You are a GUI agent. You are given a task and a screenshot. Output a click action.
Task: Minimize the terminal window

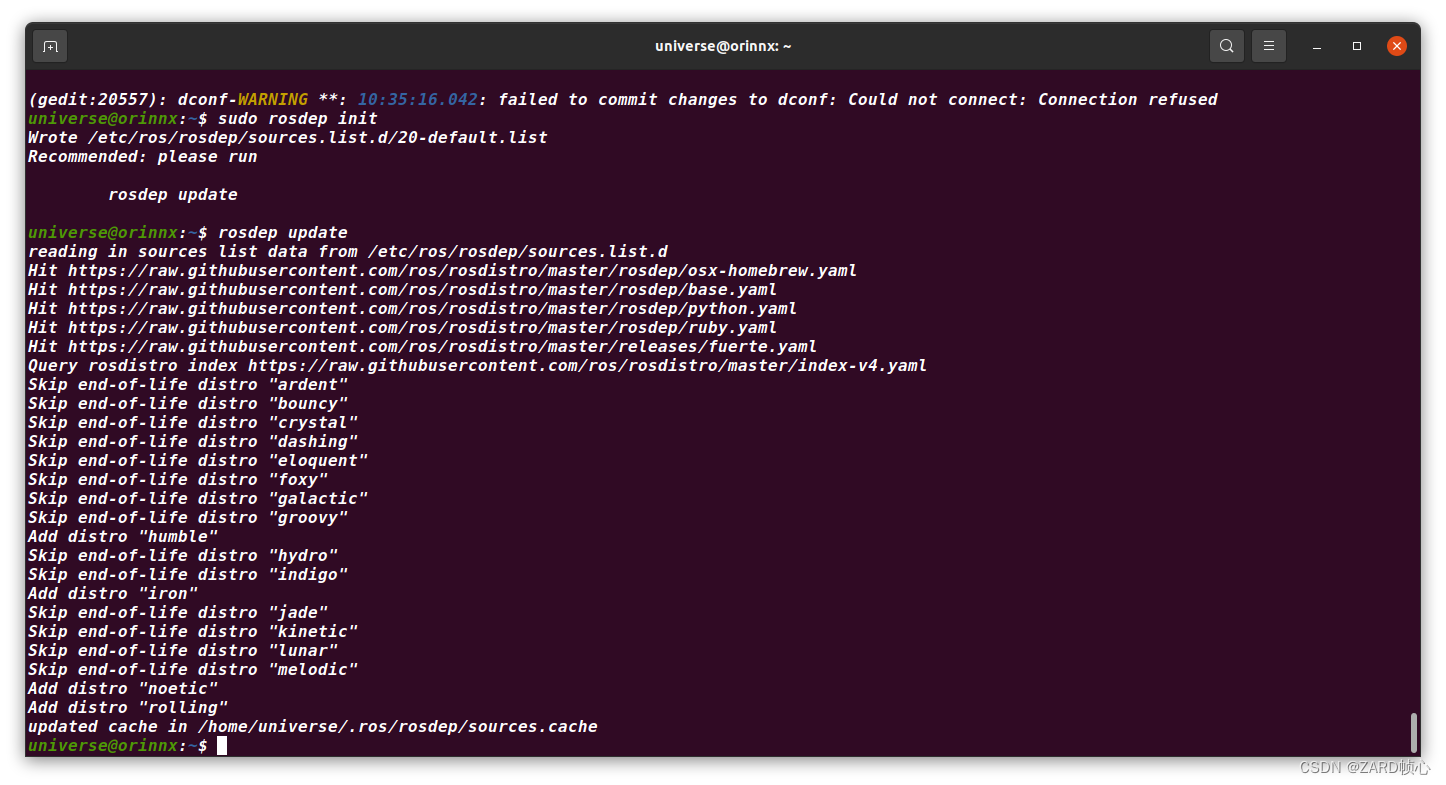pos(1318,46)
